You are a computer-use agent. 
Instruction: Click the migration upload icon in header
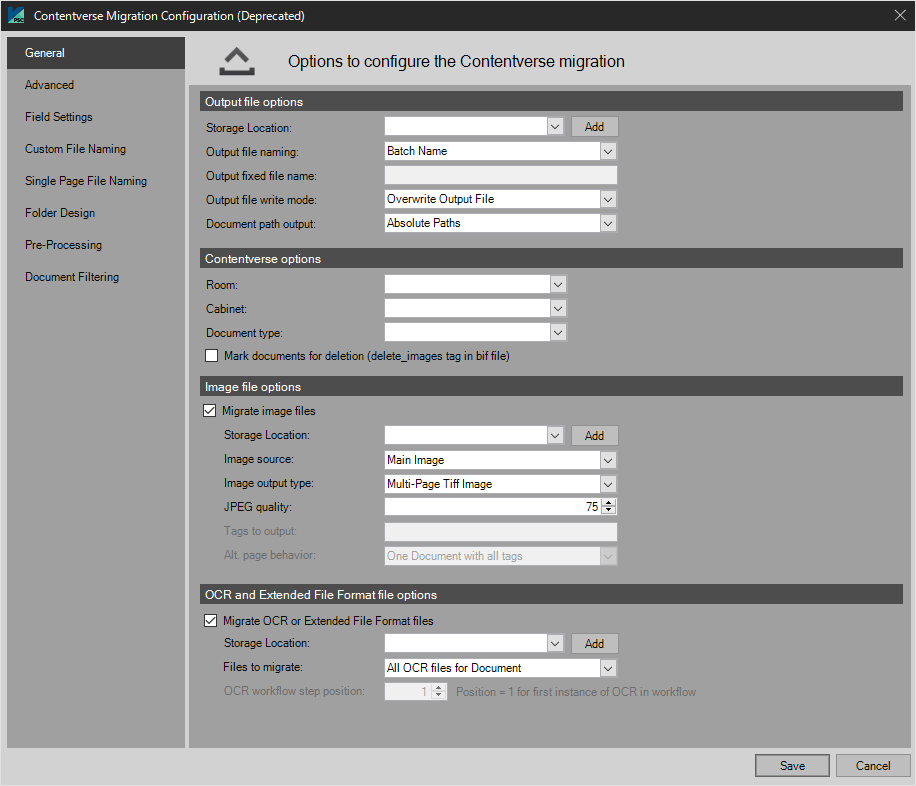[237, 61]
